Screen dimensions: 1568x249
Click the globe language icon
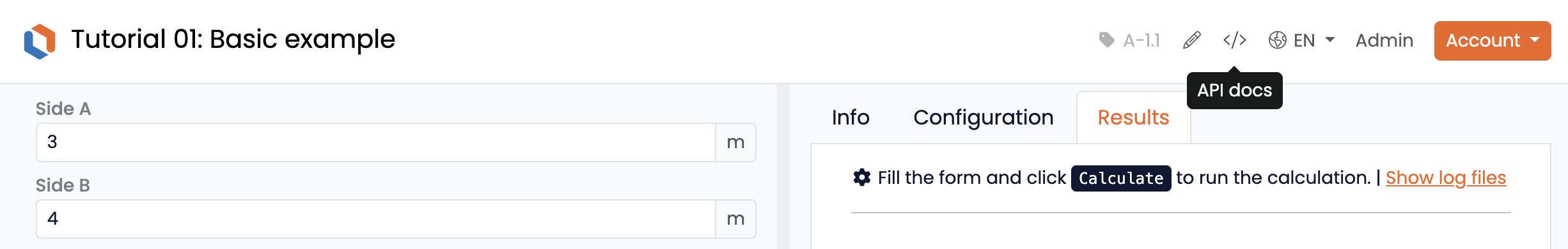1278,40
